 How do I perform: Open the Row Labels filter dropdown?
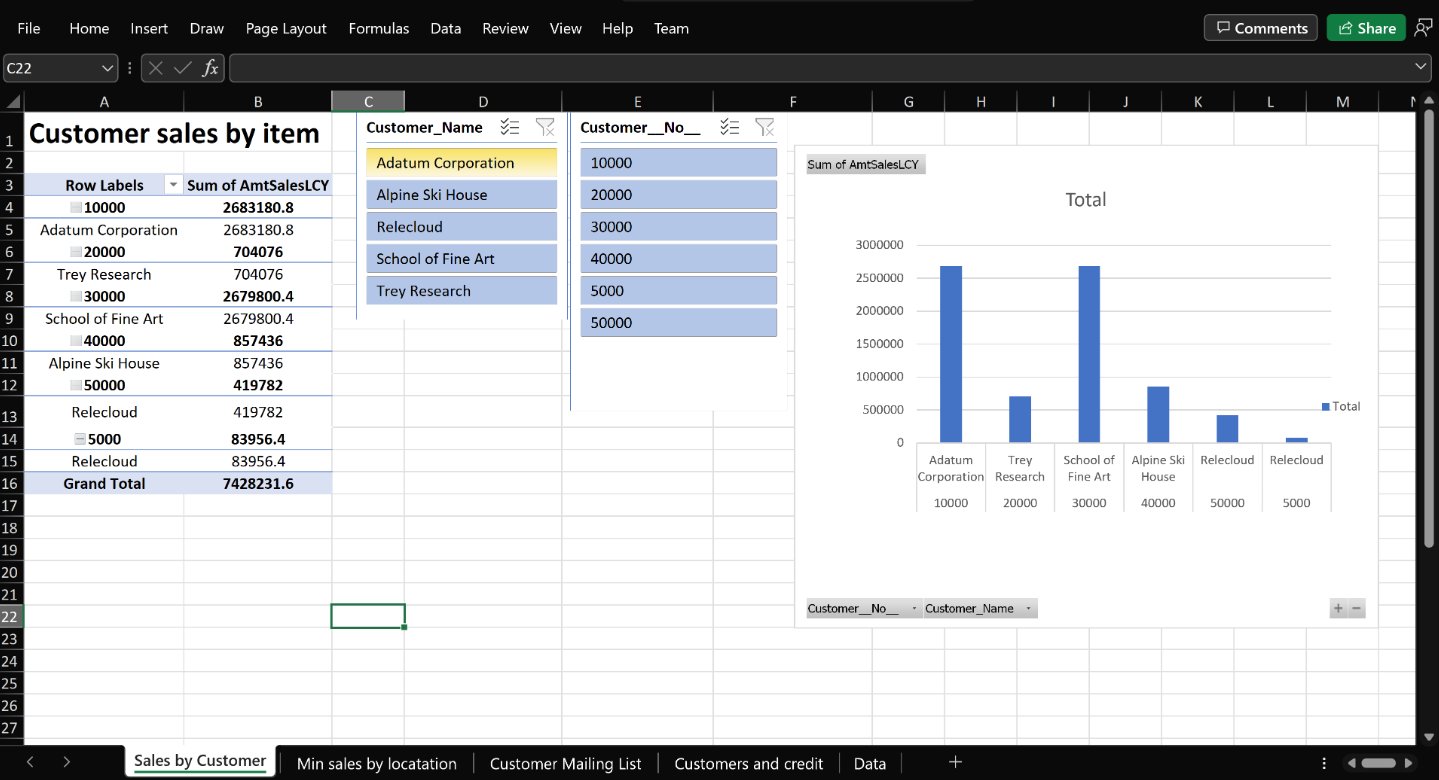click(172, 185)
